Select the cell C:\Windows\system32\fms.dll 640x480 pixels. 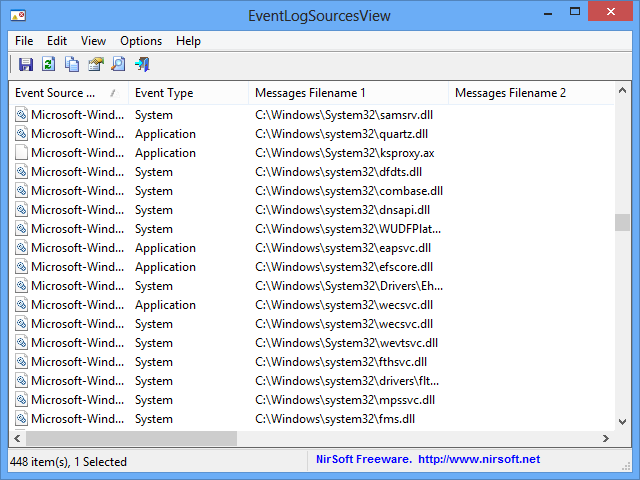click(335, 419)
